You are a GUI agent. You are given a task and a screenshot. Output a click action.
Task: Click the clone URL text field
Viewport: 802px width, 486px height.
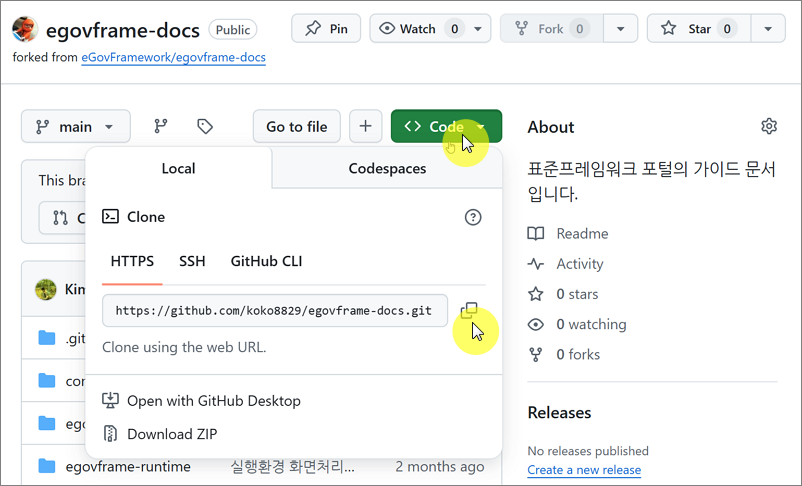tap(275, 311)
